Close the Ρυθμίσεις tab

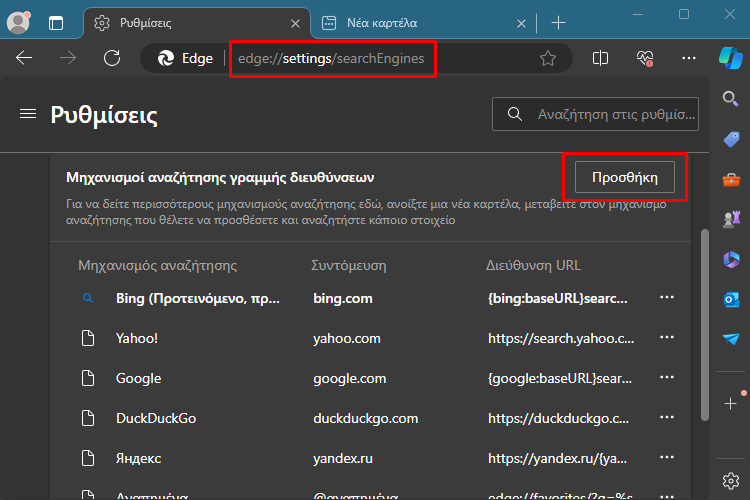[x=296, y=23]
